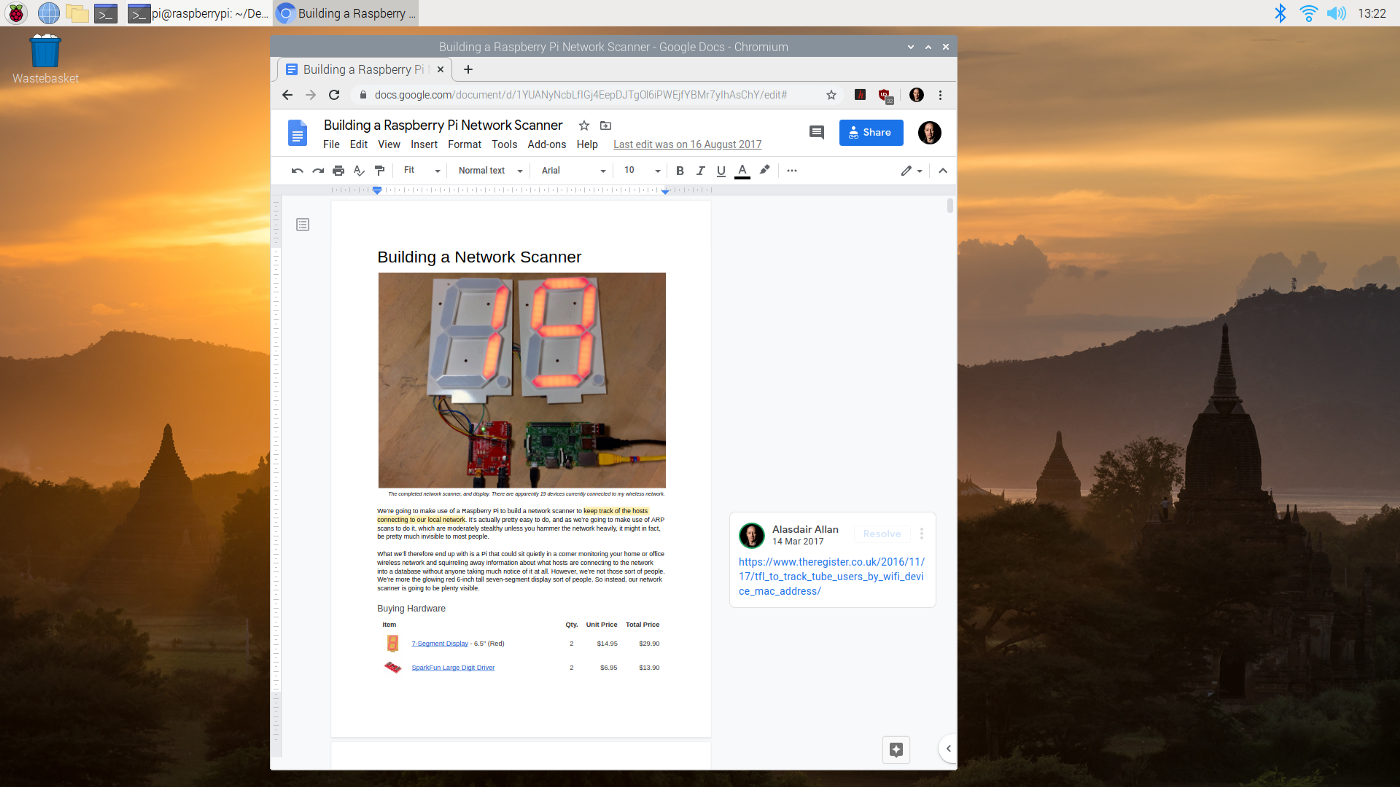Expand the Normal text style dropdown

490,171
